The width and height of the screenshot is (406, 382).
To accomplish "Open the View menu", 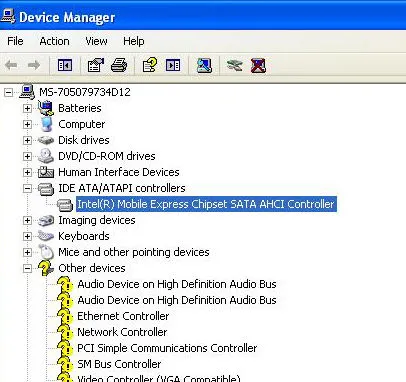I will coord(96,41).
